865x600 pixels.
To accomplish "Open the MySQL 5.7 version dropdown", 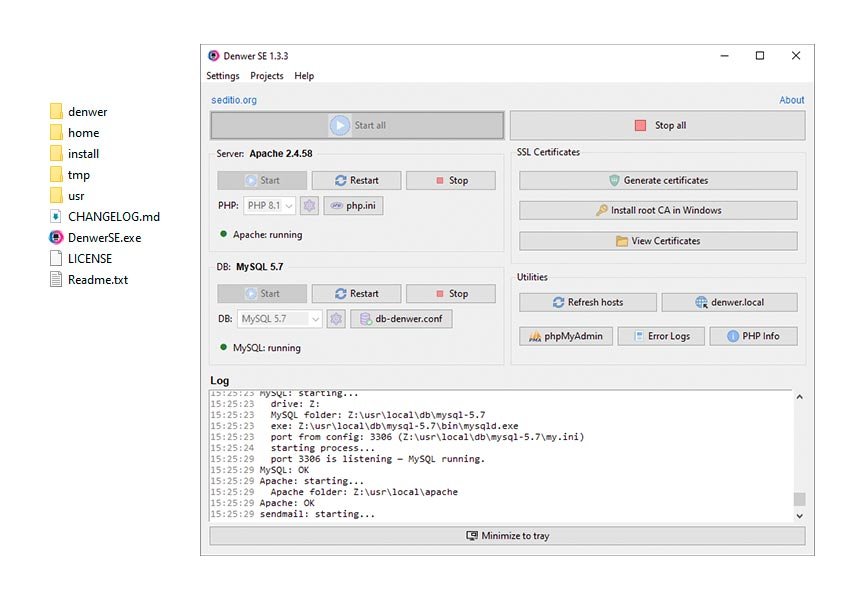I will [280, 319].
